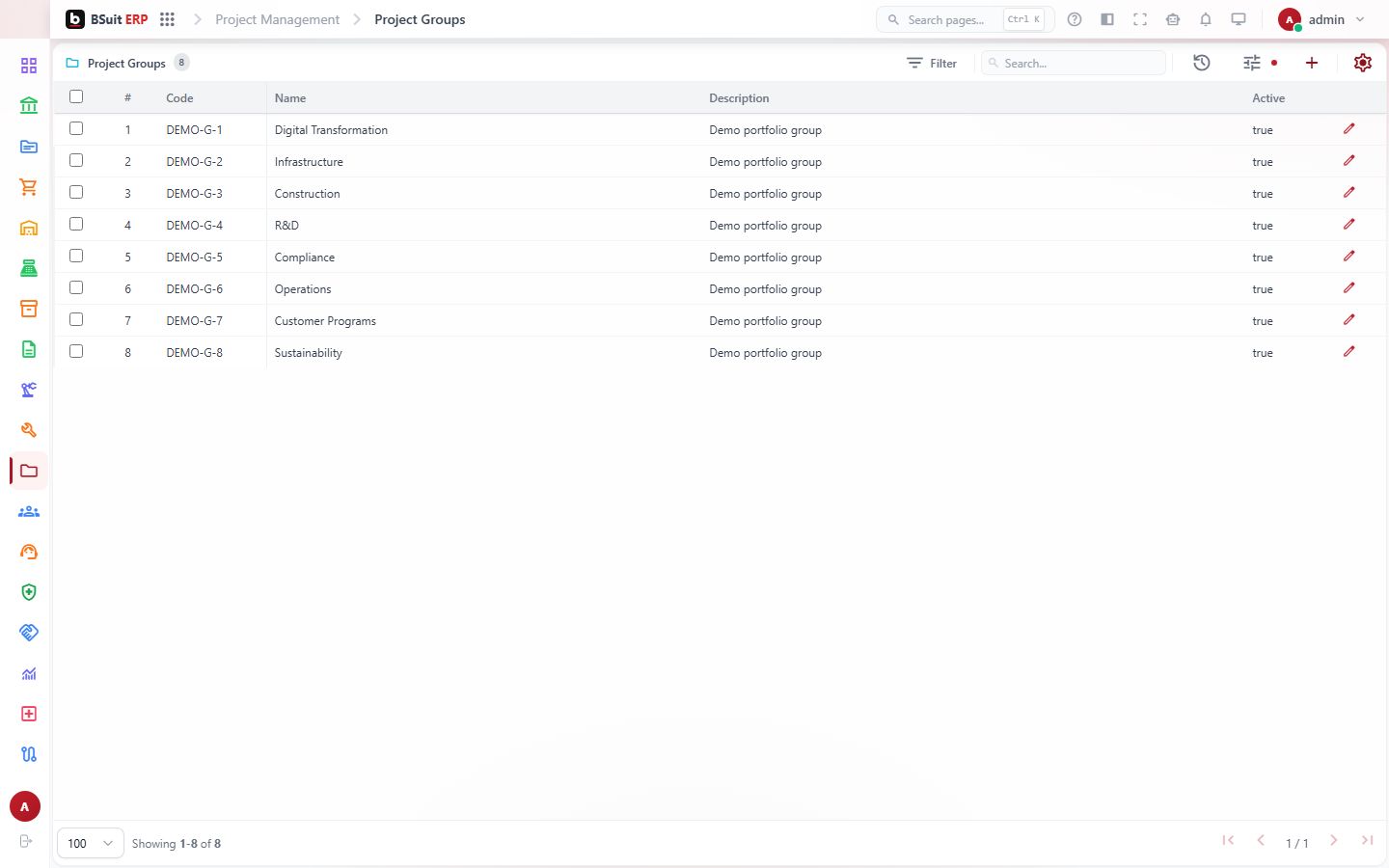Open the history clock icon in toolbar
This screenshot has width=1389, height=868.
(1202, 63)
